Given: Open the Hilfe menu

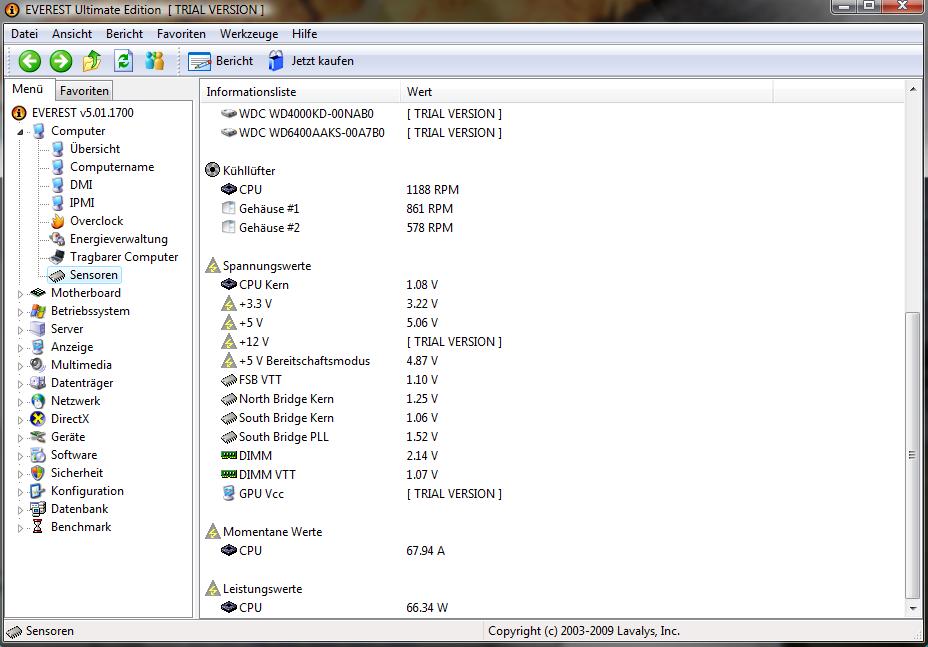Looking at the screenshot, I should pyautogui.click(x=304, y=34).
